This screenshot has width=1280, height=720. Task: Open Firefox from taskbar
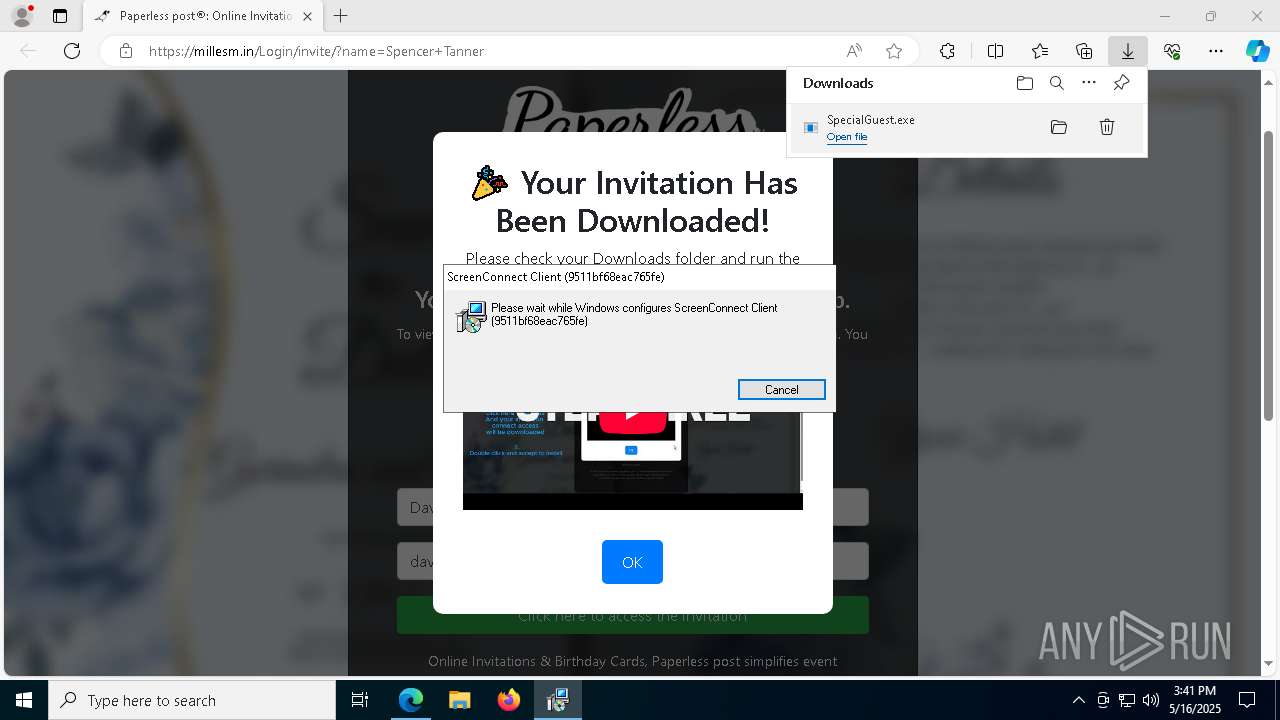(x=508, y=700)
